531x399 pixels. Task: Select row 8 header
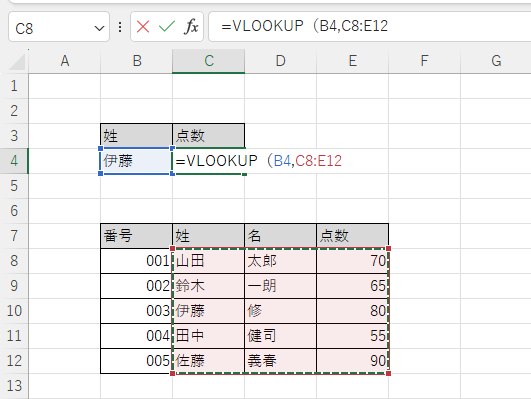[14, 261]
